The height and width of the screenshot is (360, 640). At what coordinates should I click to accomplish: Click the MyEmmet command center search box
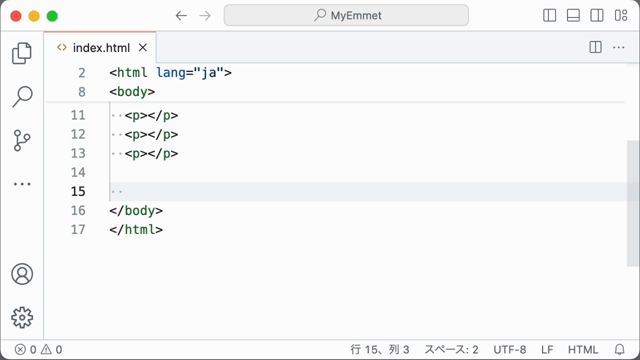[x=346, y=16]
